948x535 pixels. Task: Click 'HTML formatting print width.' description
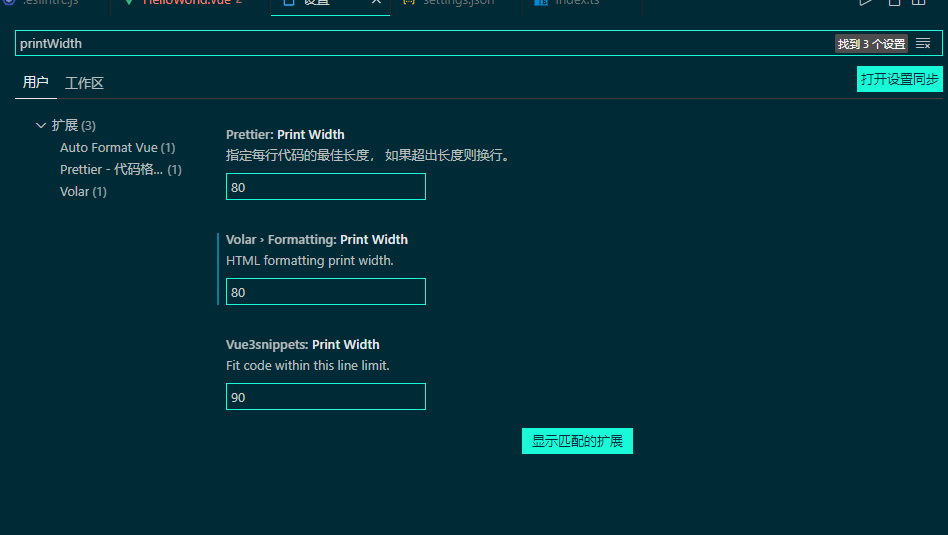tap(310, 261)
